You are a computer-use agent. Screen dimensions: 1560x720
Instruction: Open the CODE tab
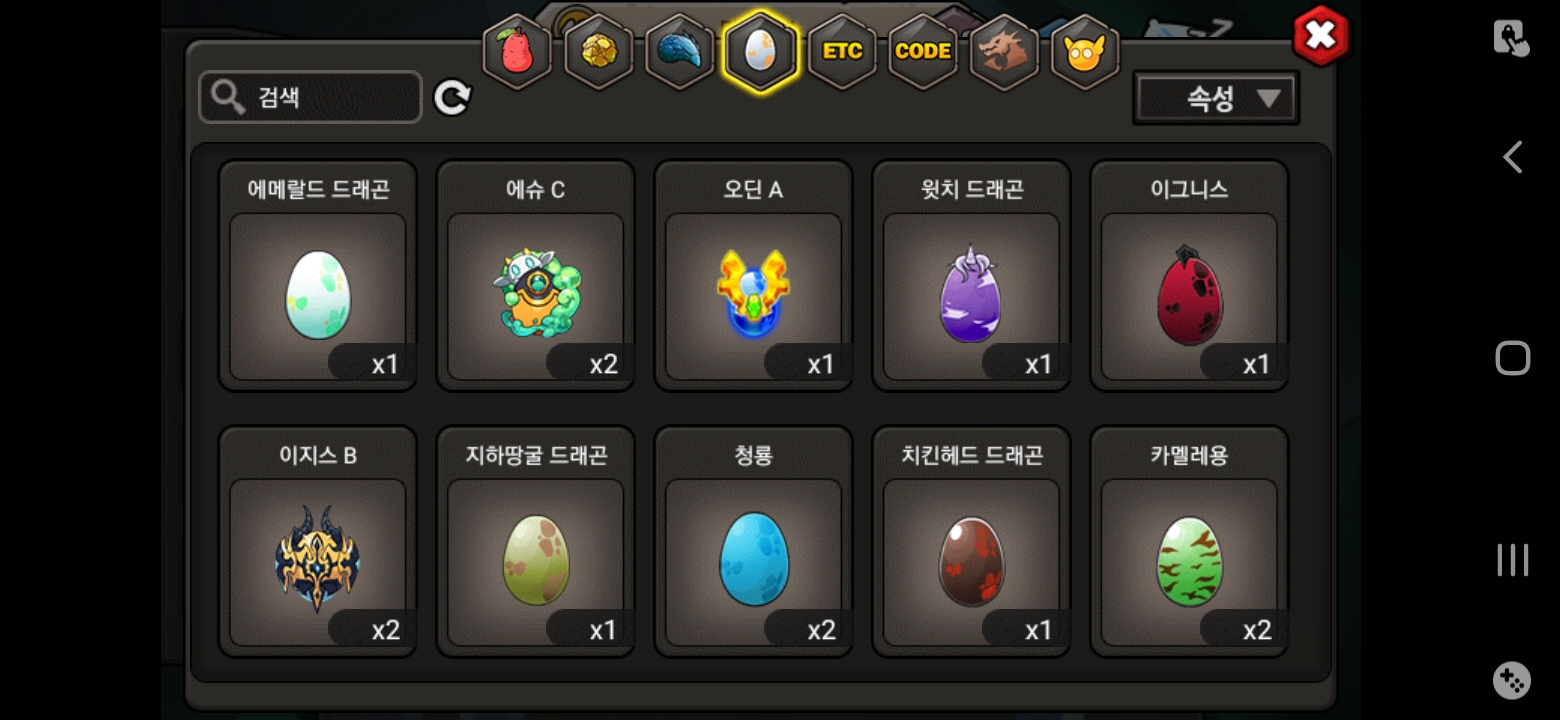click(x=923, y=52)
